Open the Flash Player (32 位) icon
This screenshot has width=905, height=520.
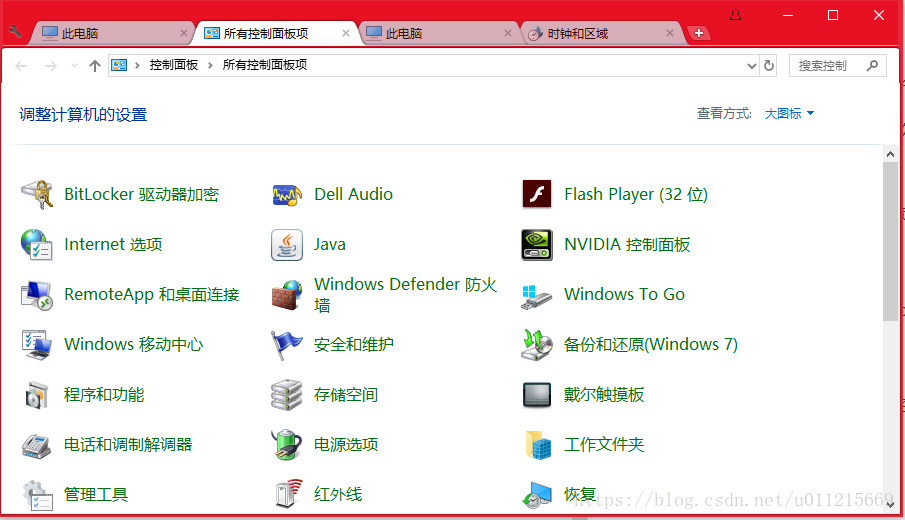click(x=537, y=194)
